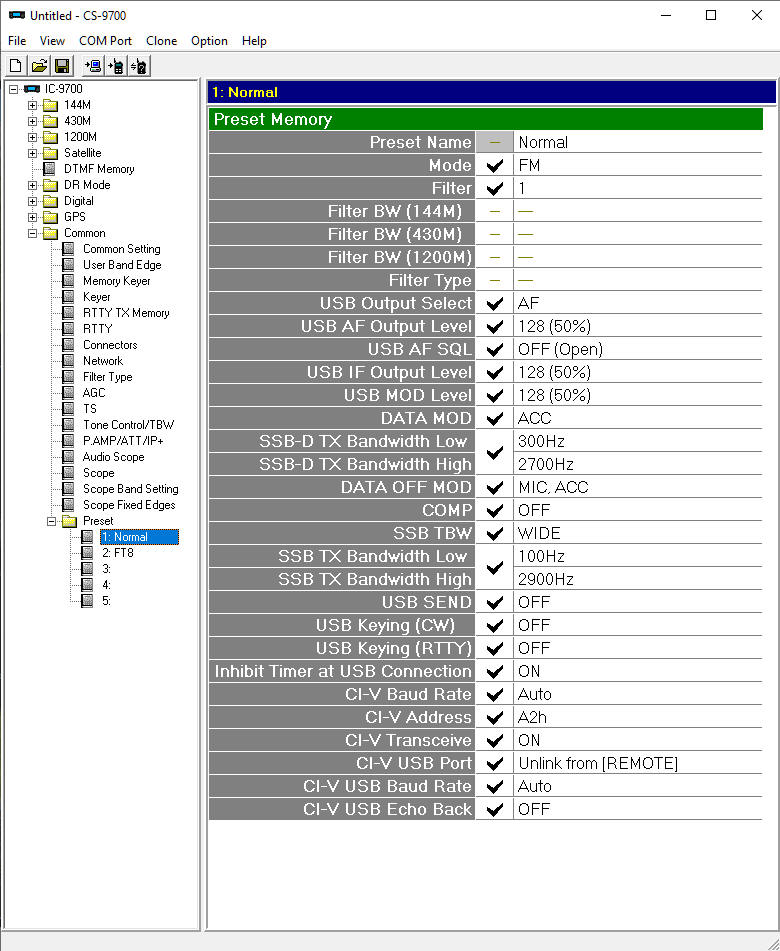Toggle the Mode row checkmark
Image resolution: width=780 pixels, height=951 pixels.
click(x=494, y=165)
